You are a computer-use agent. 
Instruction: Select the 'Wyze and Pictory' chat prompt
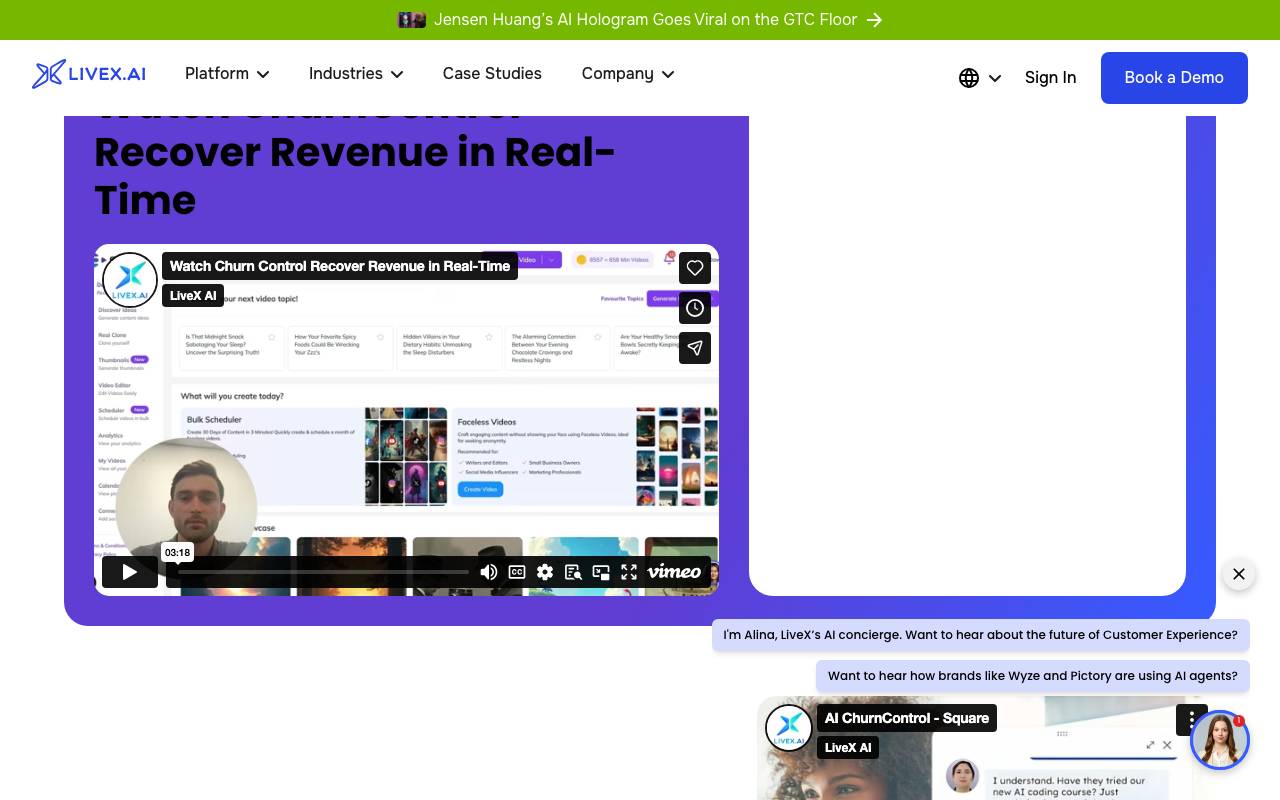coord(1033,676)
